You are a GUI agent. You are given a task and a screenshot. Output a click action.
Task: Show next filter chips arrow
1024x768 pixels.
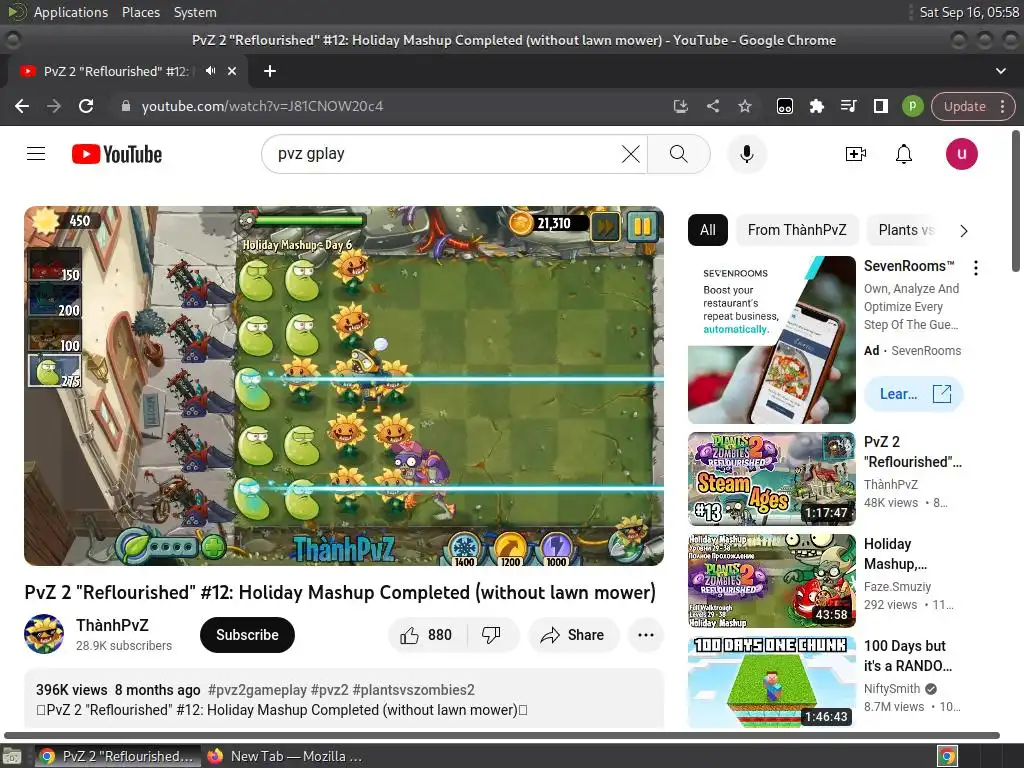[x=964, y=231]
